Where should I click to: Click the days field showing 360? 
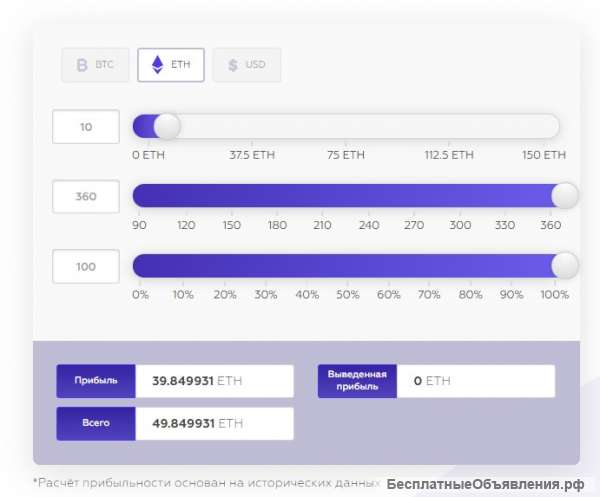coord(86,196)
